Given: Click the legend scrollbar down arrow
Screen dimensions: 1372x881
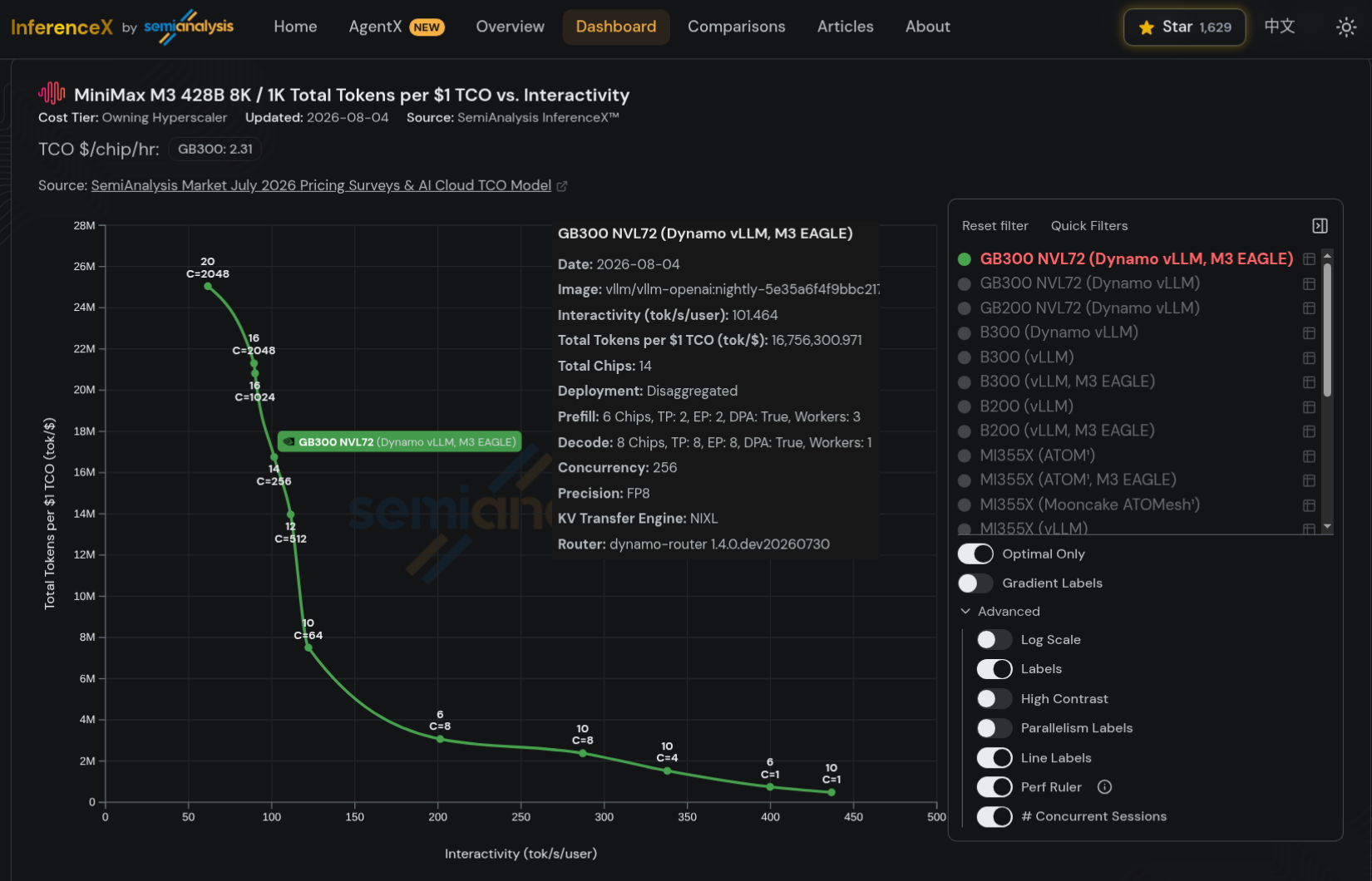Looking at the screenshot, I should pos(1327,527).
